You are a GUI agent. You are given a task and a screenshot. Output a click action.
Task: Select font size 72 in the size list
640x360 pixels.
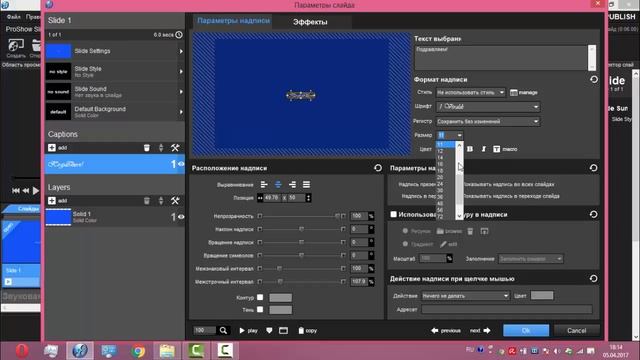tap(440, 217)
